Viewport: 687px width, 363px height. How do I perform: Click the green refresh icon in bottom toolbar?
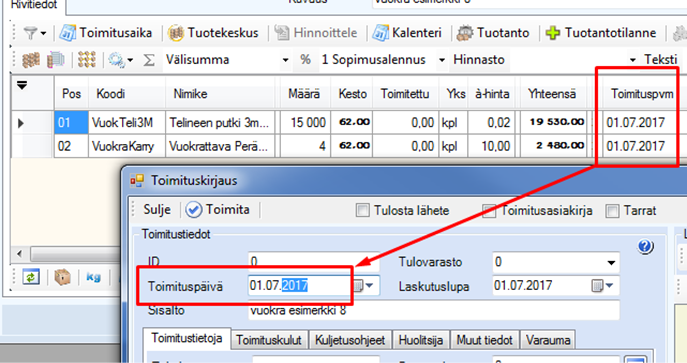(x=31, y=277)
